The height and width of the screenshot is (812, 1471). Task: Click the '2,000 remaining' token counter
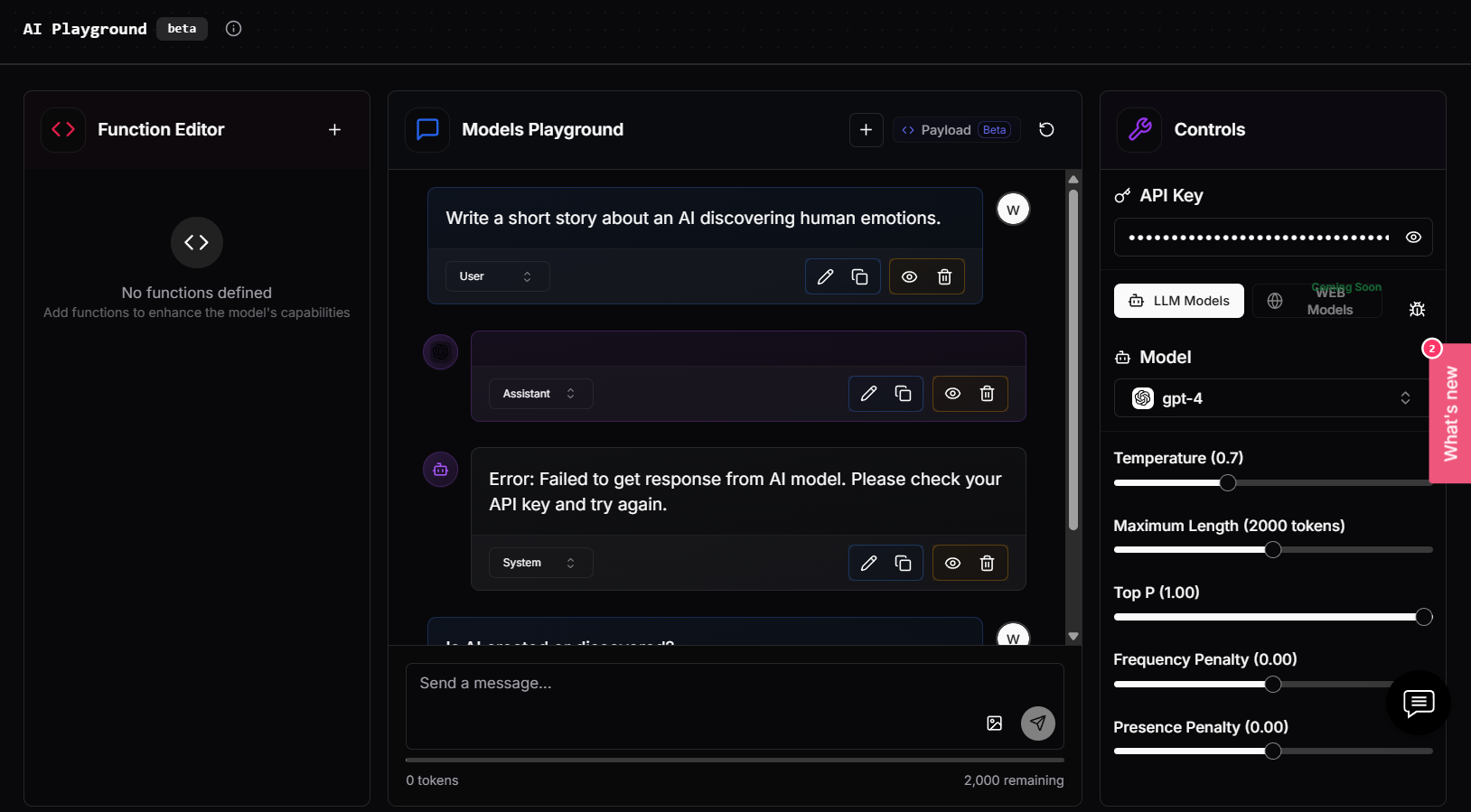1014,780
